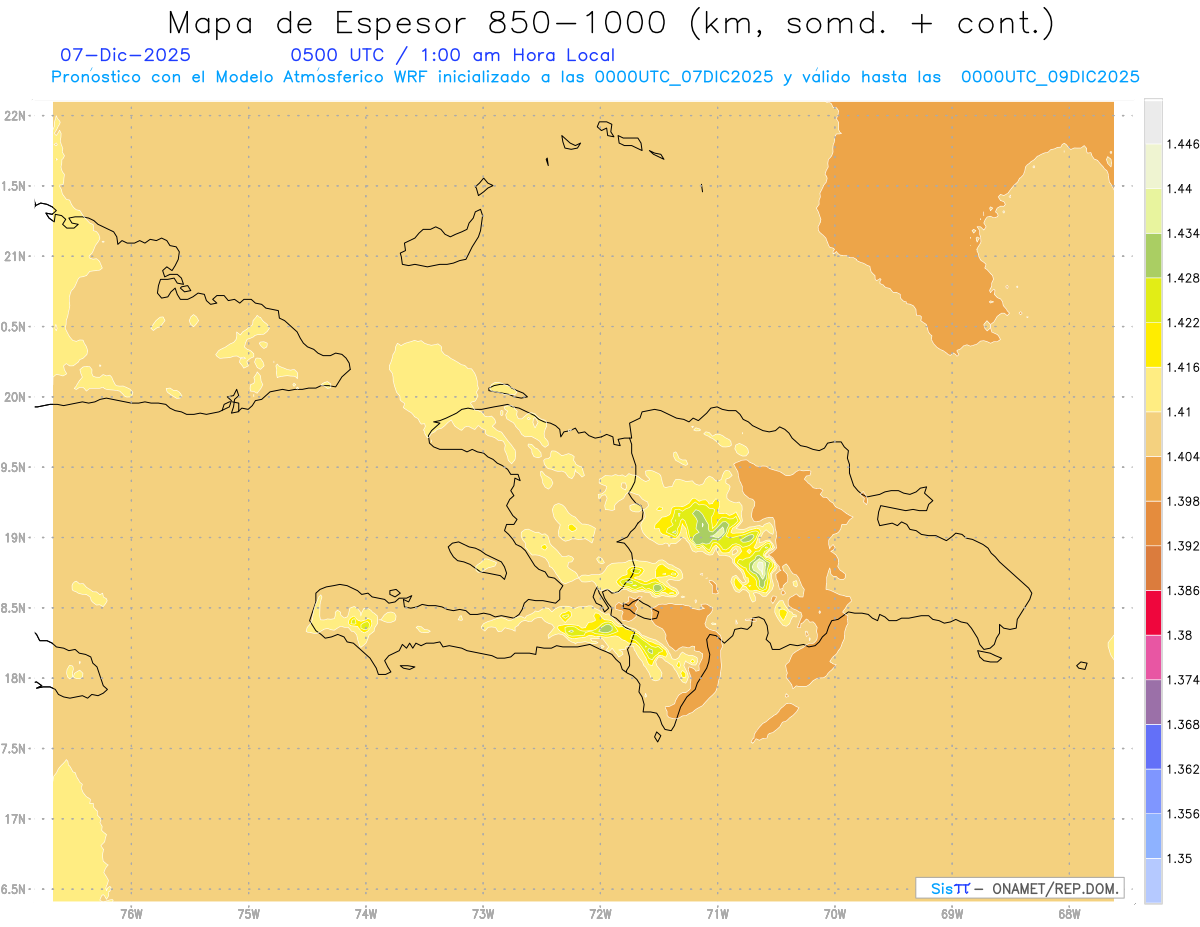Click the time label '0500 UTC / 1:00 am Hora Local'

452,55
